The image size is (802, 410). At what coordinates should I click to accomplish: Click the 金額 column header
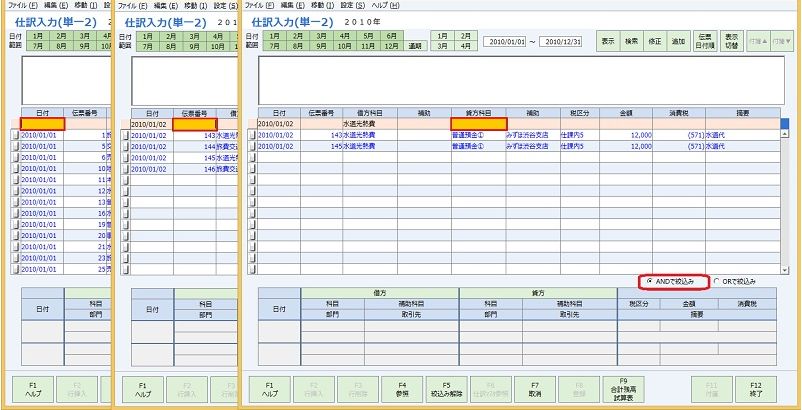point(626,112)
